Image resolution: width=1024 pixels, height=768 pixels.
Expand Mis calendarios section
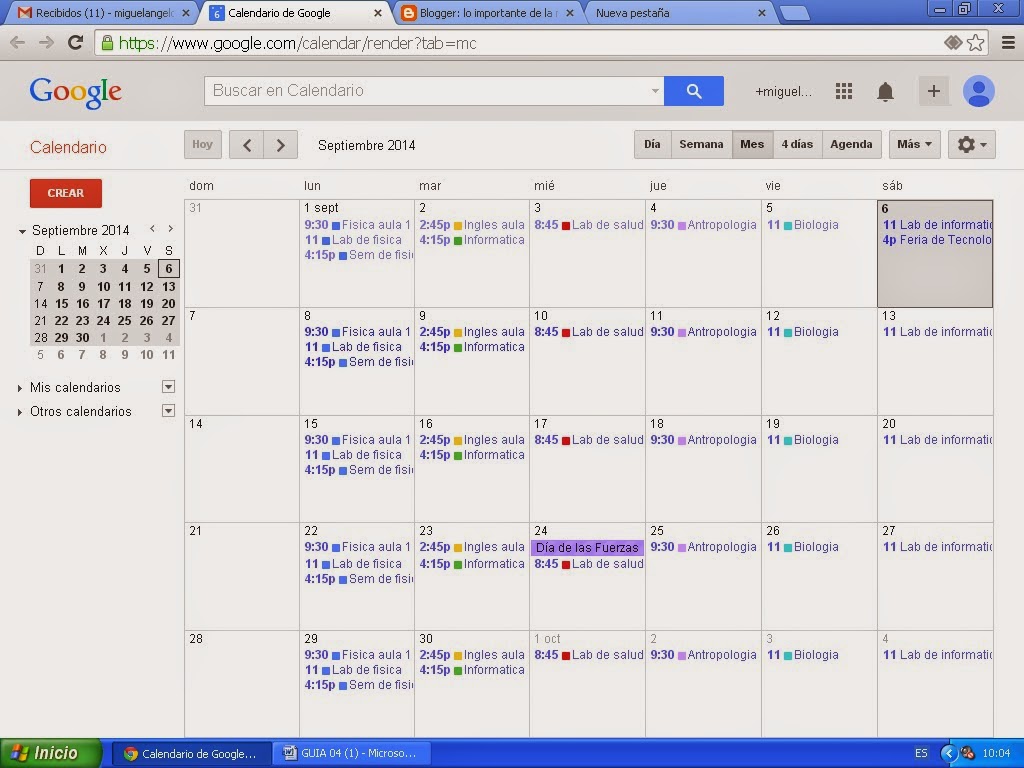20,388
